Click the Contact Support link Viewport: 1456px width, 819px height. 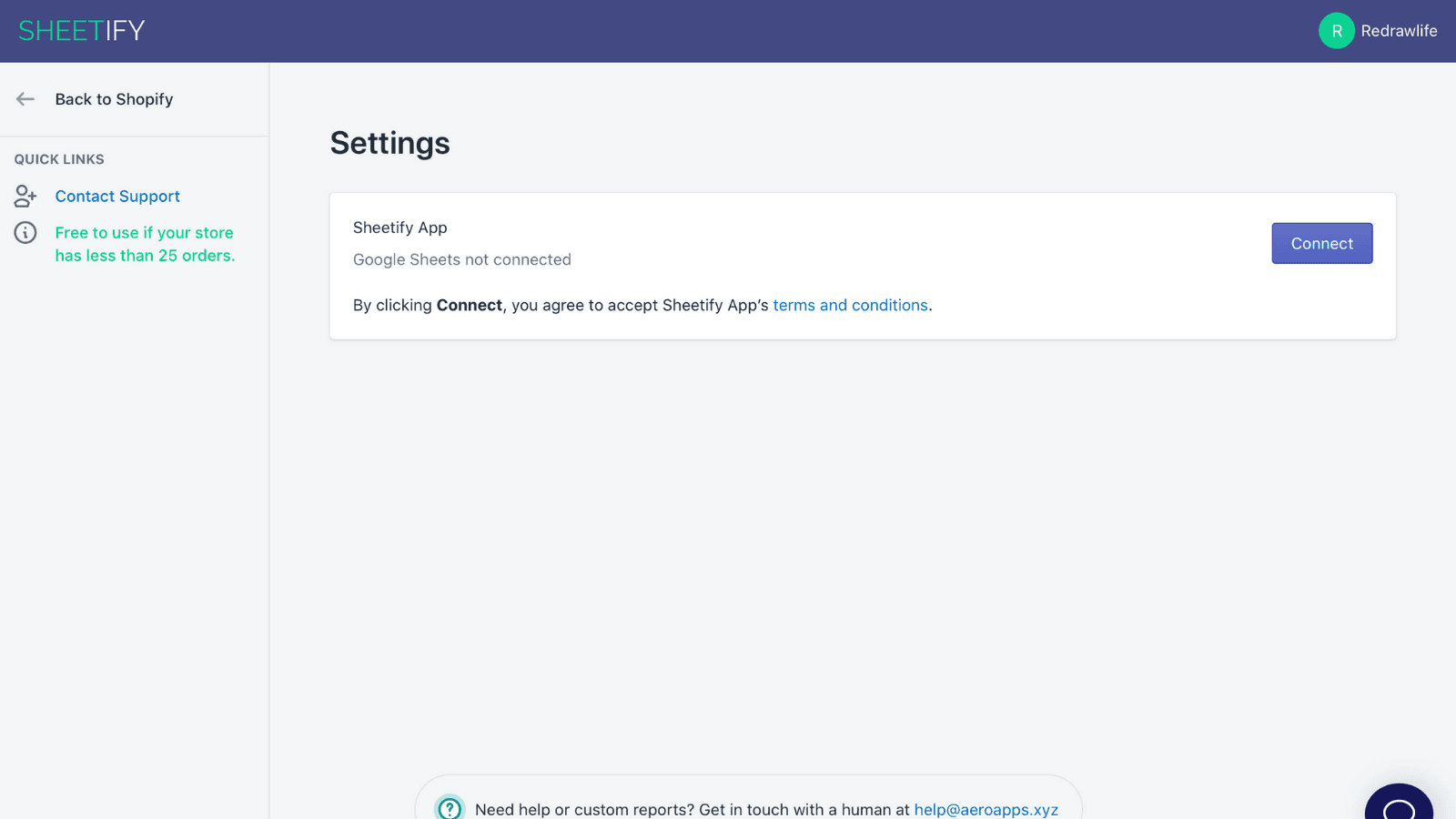tap(117, 196)
